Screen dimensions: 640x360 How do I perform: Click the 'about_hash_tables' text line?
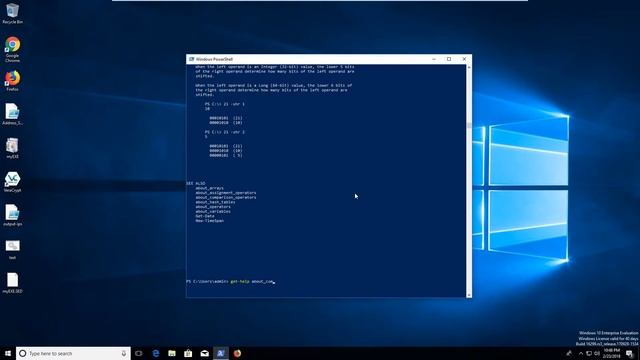point(215,202)
